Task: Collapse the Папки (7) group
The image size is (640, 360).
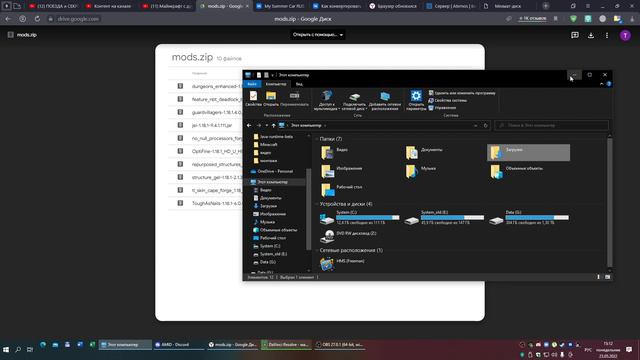Action: 317,139
